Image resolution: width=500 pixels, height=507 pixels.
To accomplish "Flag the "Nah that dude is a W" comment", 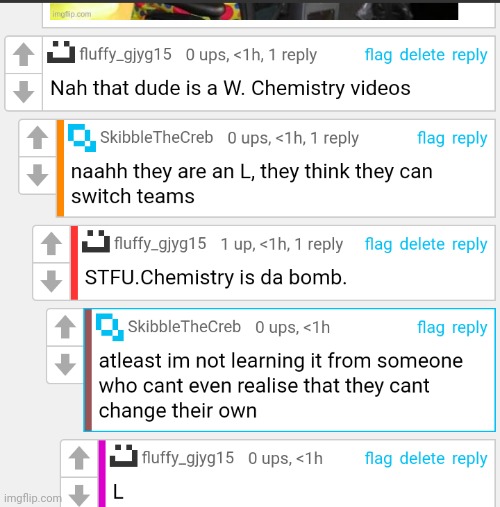I will point(378,55).
